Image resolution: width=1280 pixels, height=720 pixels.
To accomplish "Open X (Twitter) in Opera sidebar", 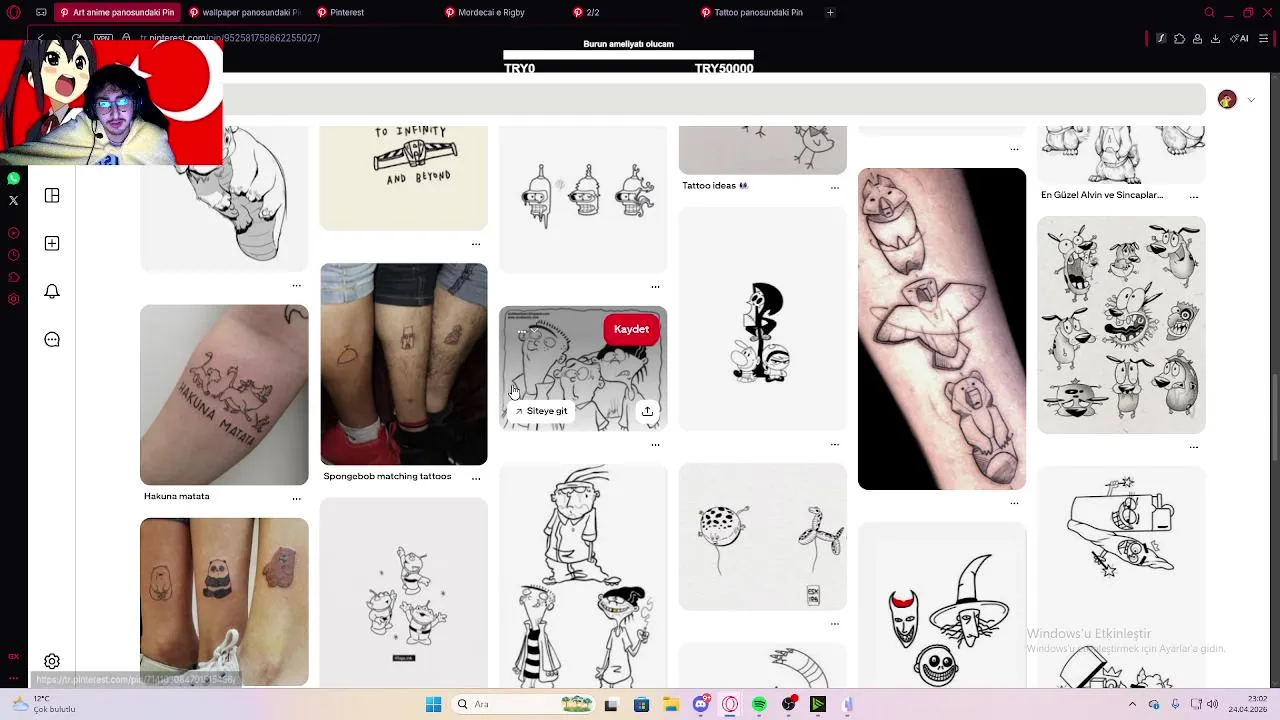I will [13, 200].
